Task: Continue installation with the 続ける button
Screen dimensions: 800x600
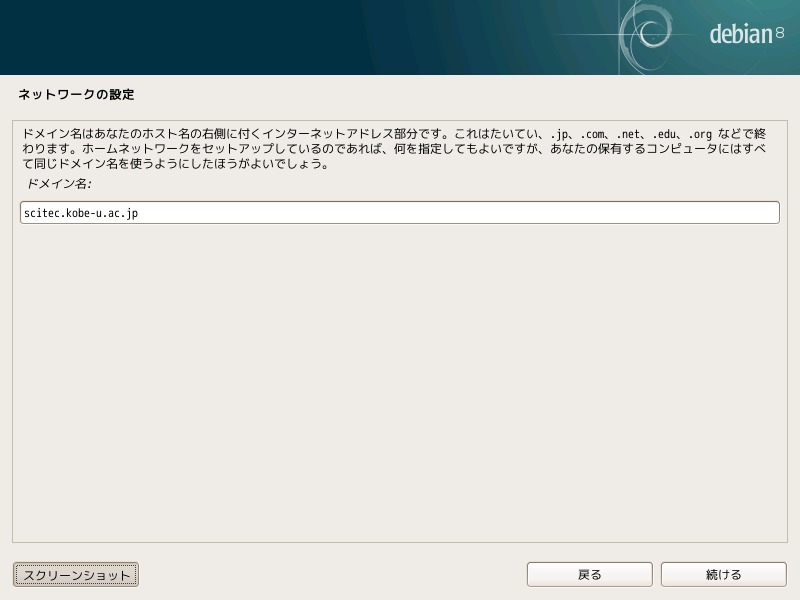Action: pyautogui.click(x=723, y=574)
